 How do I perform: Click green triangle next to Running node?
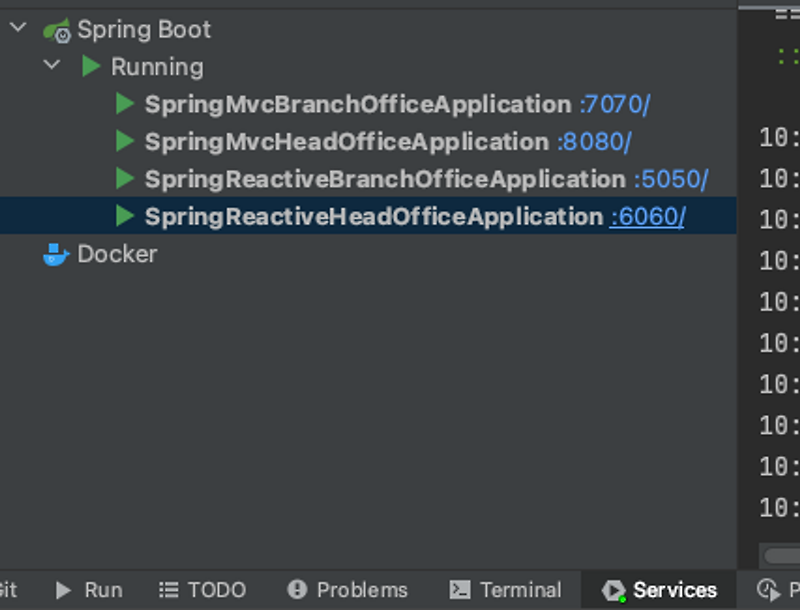90,66
